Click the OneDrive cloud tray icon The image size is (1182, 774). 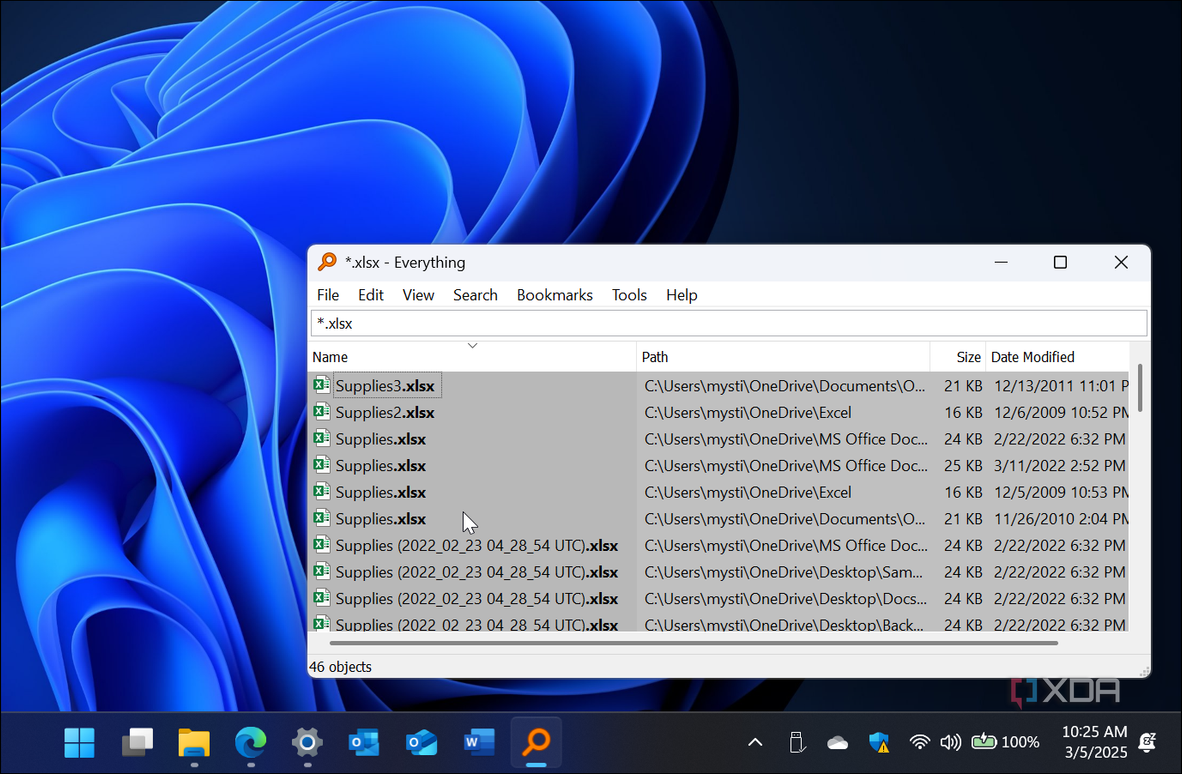pos(838,744)
